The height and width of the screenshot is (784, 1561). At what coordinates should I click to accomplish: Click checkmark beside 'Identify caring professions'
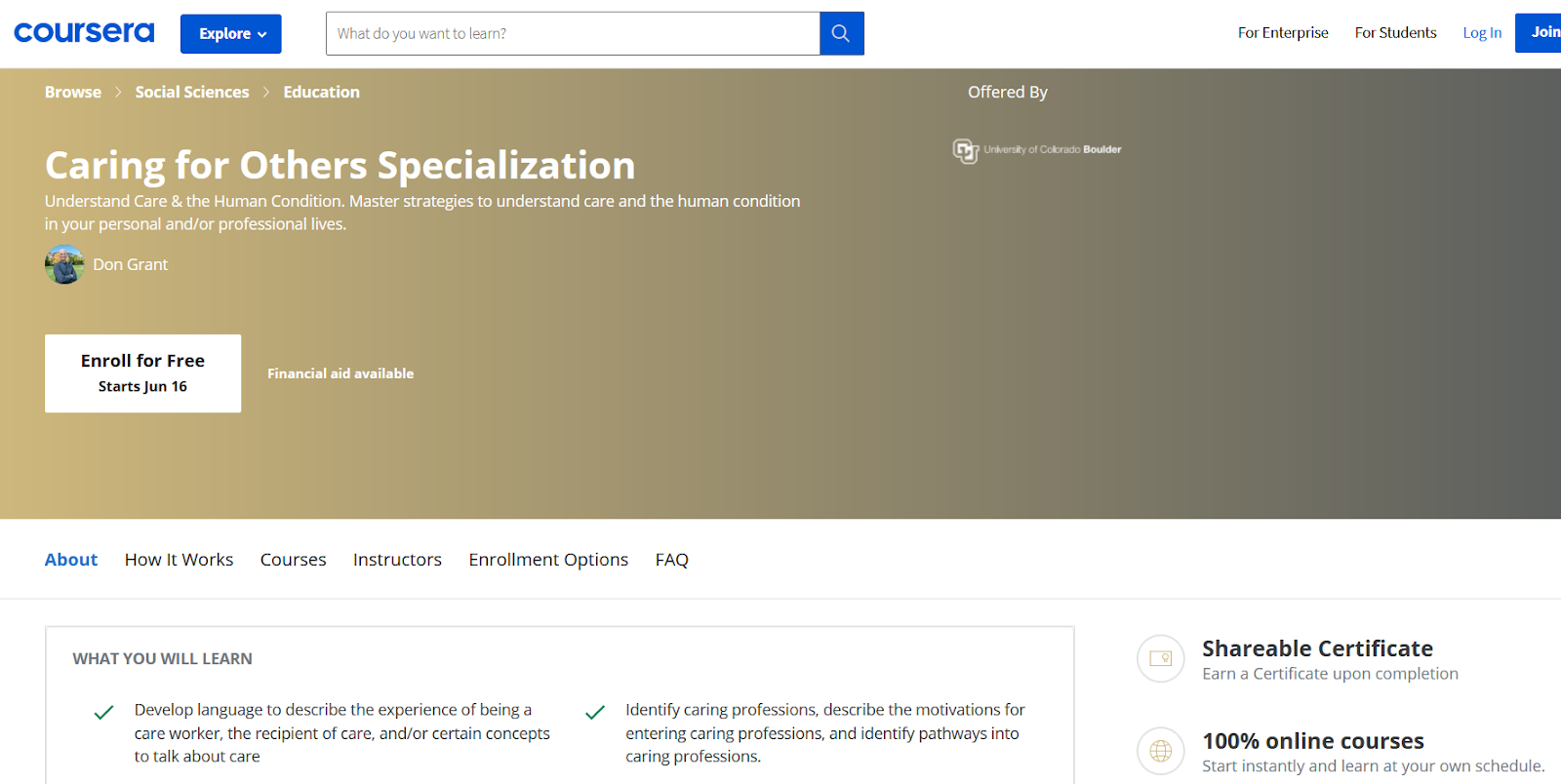point(595,713)
